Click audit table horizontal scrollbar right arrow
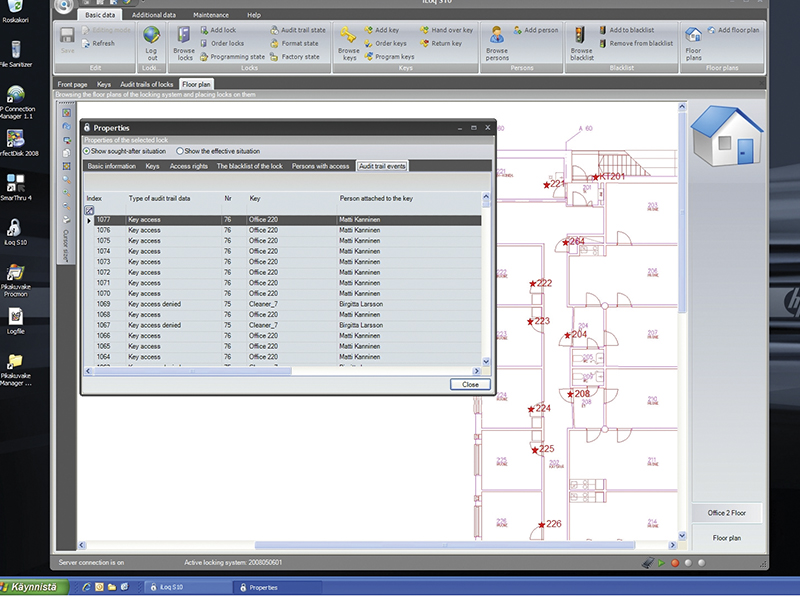Screen dimensions: 800x600 (x=477, y=371)
